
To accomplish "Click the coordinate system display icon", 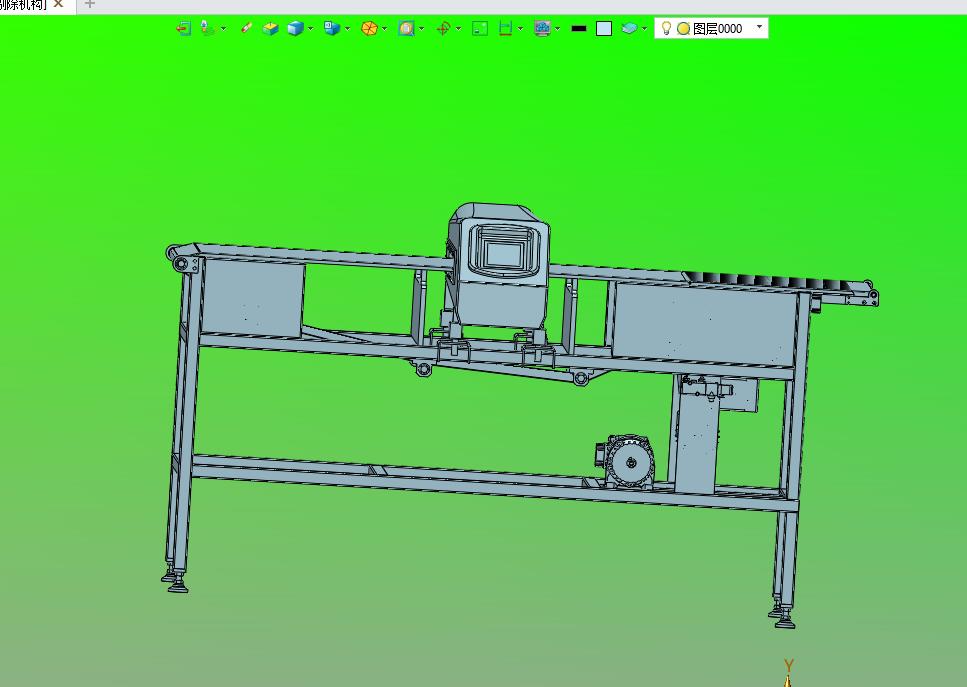I will 207,28.
